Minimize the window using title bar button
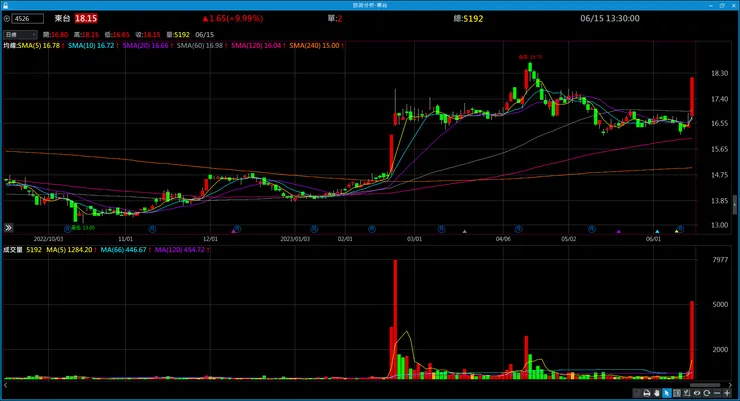Viewport: 740px width, 401px height. 711,5
